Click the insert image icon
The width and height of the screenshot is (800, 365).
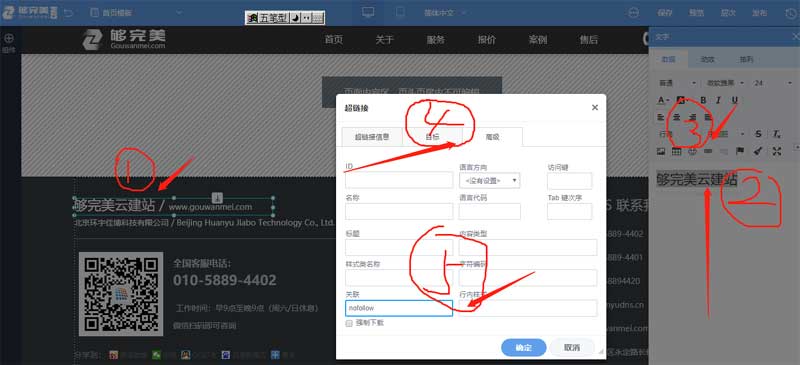661,151
